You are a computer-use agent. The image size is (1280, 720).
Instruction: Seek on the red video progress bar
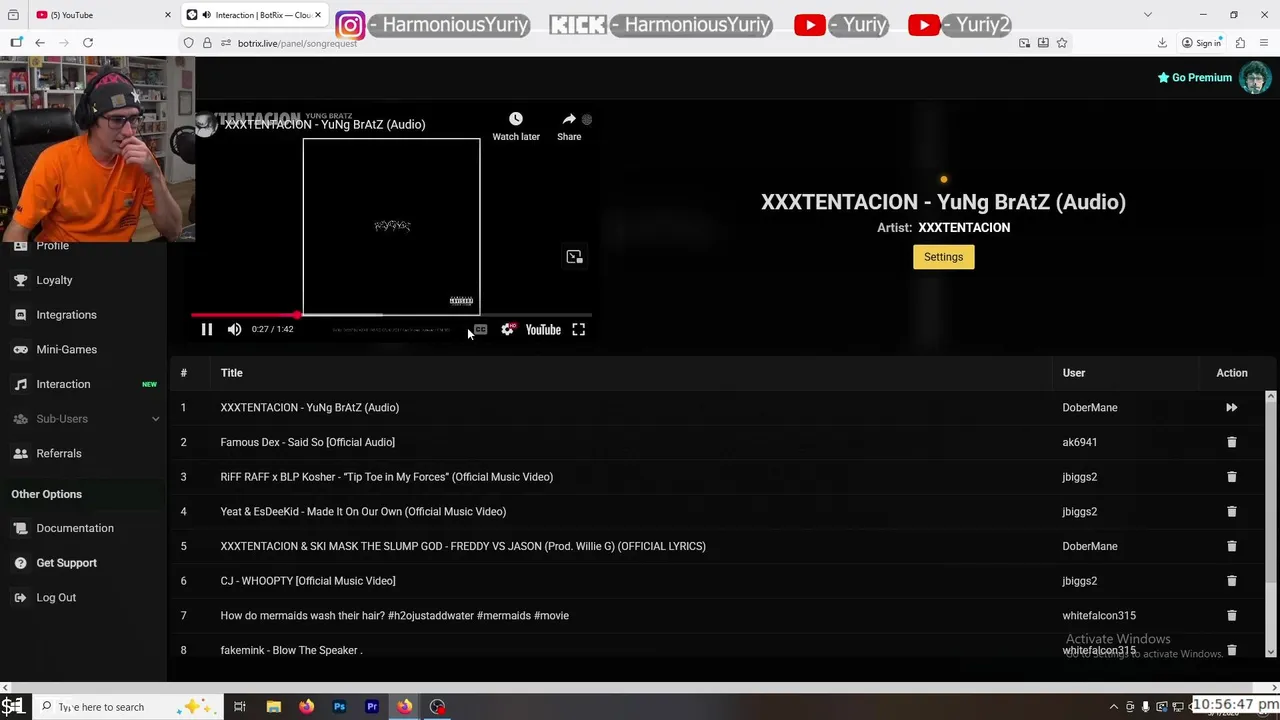(x=391, y=315)
